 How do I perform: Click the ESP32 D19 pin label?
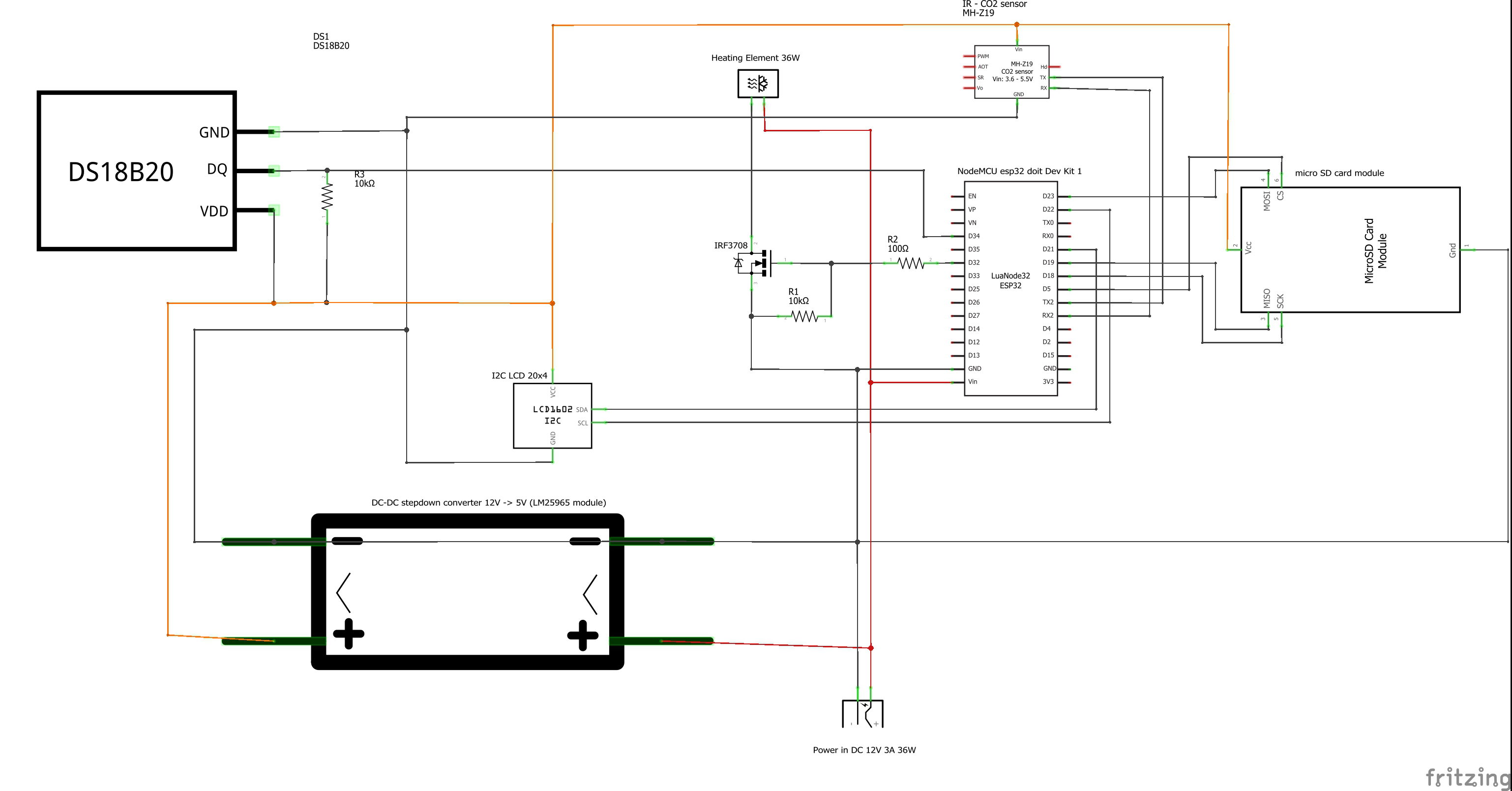point(1048,263)
